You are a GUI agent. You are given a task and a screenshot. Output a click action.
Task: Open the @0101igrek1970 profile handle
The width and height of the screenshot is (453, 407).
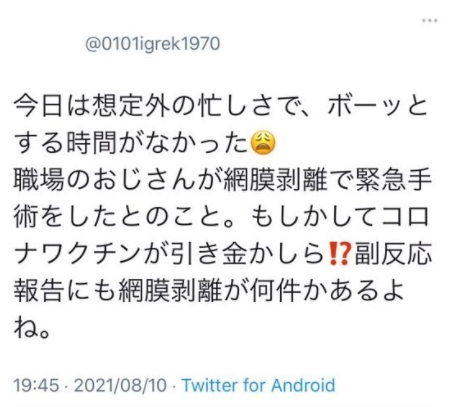(153, 44)
